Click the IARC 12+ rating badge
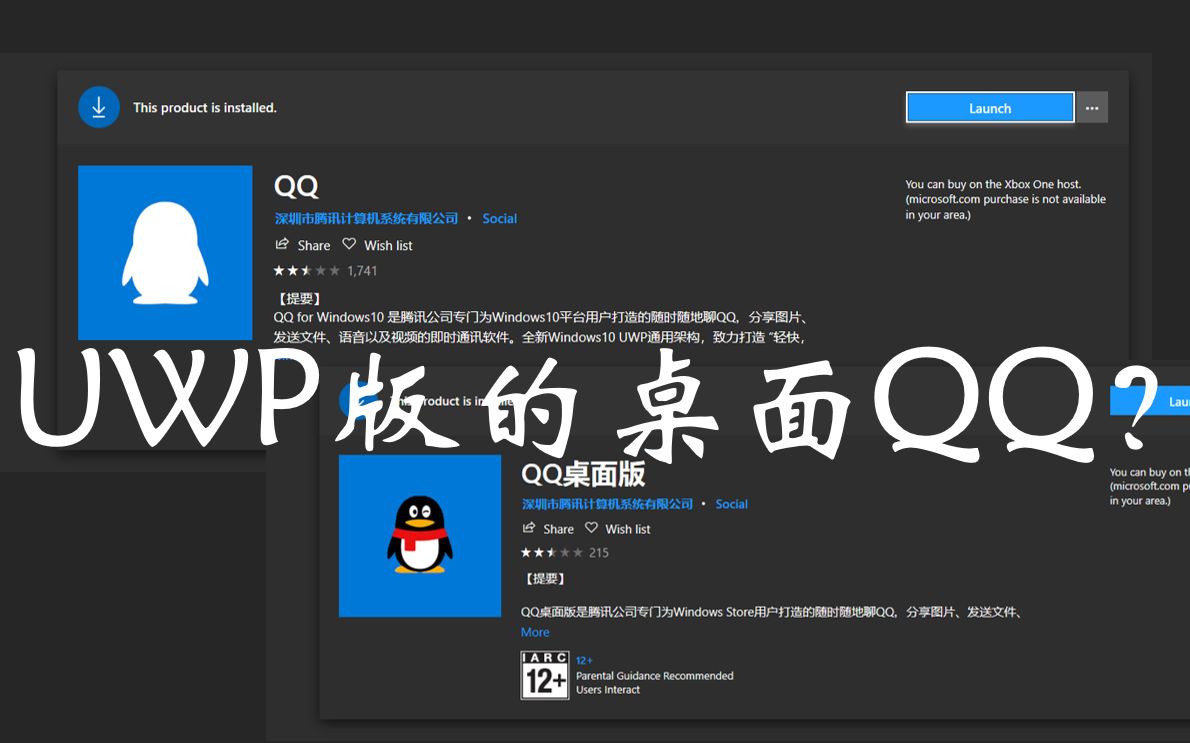 545,675
